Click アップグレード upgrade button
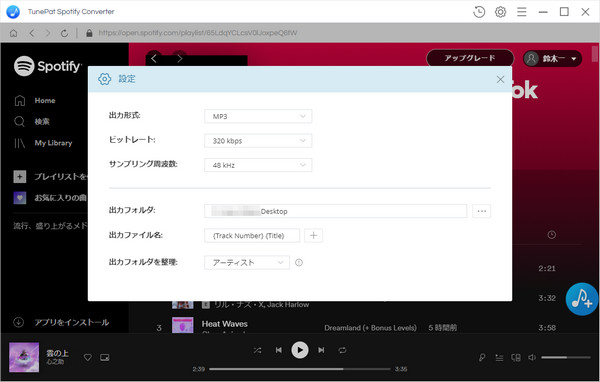The width and height of the screenshot is (600, 382). pyautogui.click(x=470, y=58)
